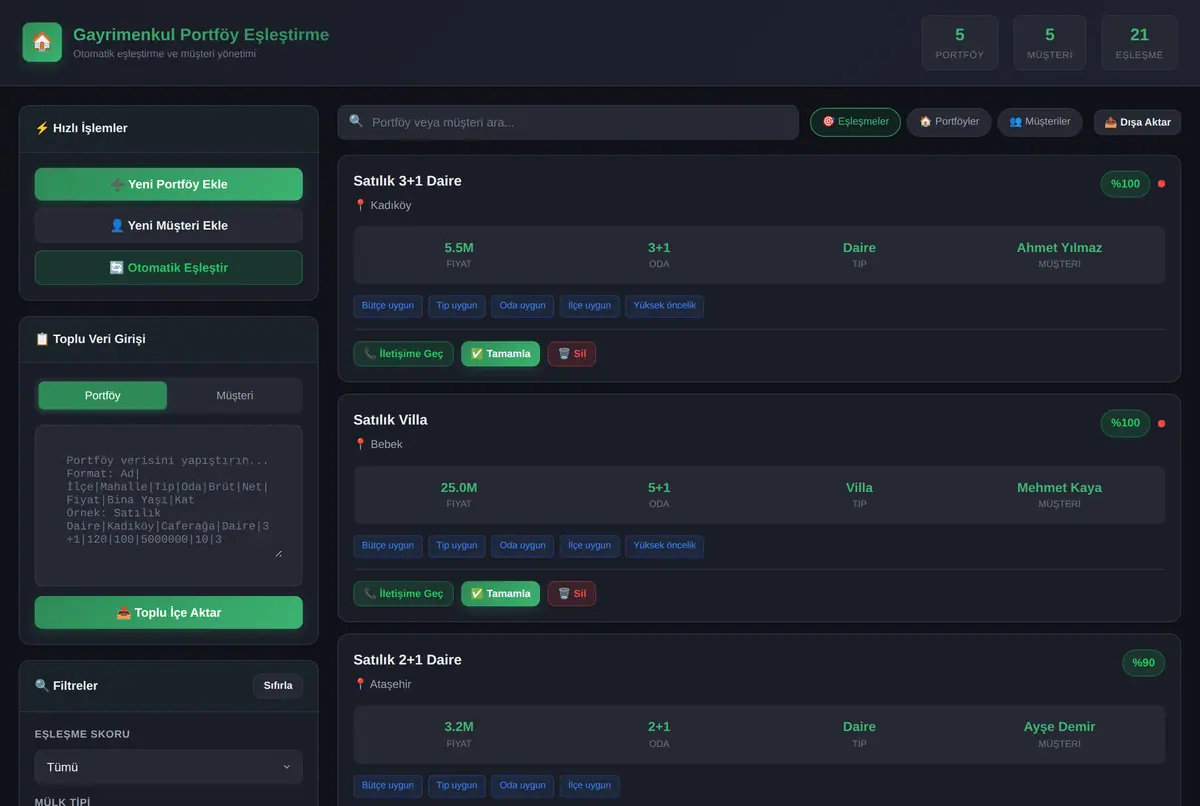Click Tamamla on the Satılık 3+1 Daire card
The height and width of the screenshot is (806, 1200).
pos(500,354)
